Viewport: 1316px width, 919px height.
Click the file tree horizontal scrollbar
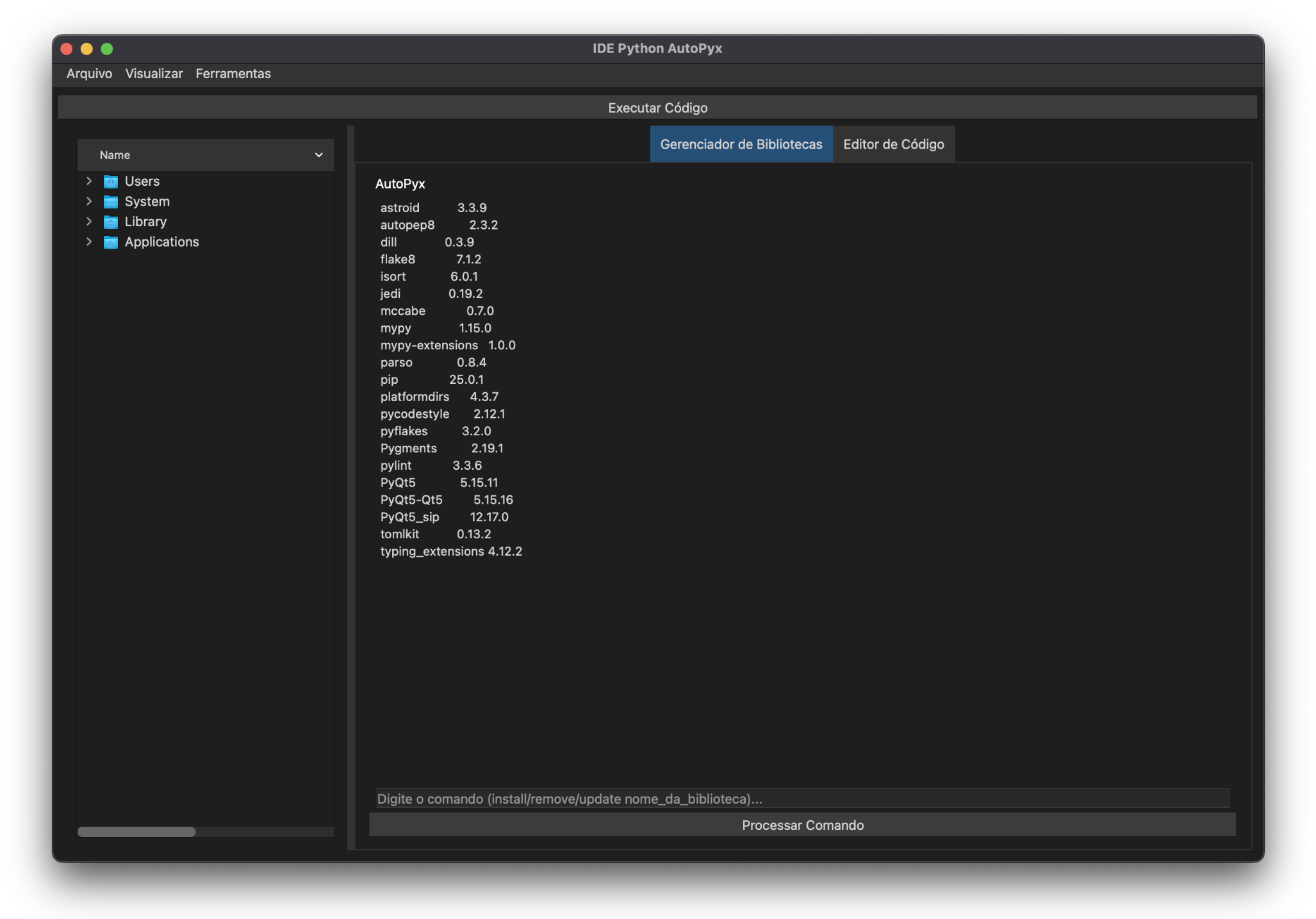(x=136, y=832)
